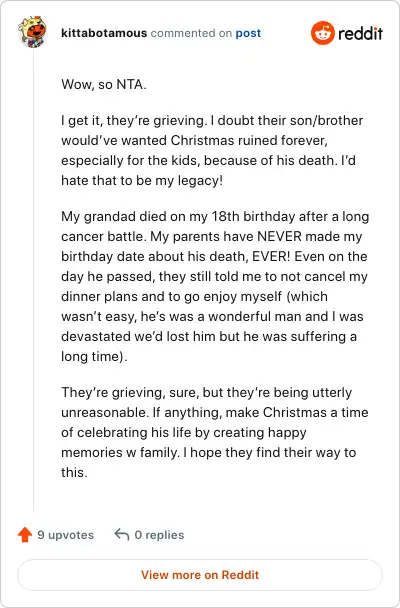Follow the blue 'post' link
The width and height of the screenshot is (400, 608).
point(248,33)
